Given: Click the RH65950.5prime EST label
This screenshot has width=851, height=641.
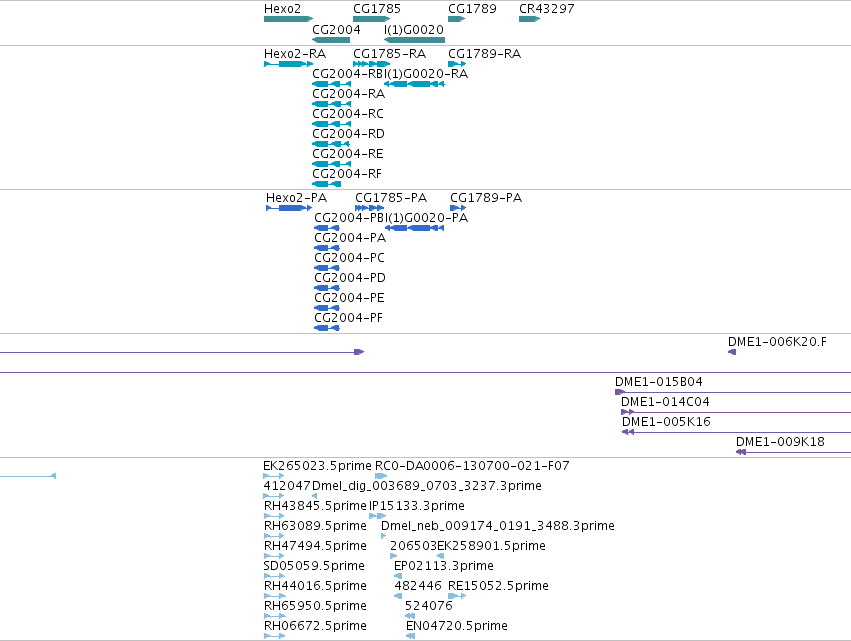Looking at the screenshot, I should pyautogui.click(x=315, y=607).
